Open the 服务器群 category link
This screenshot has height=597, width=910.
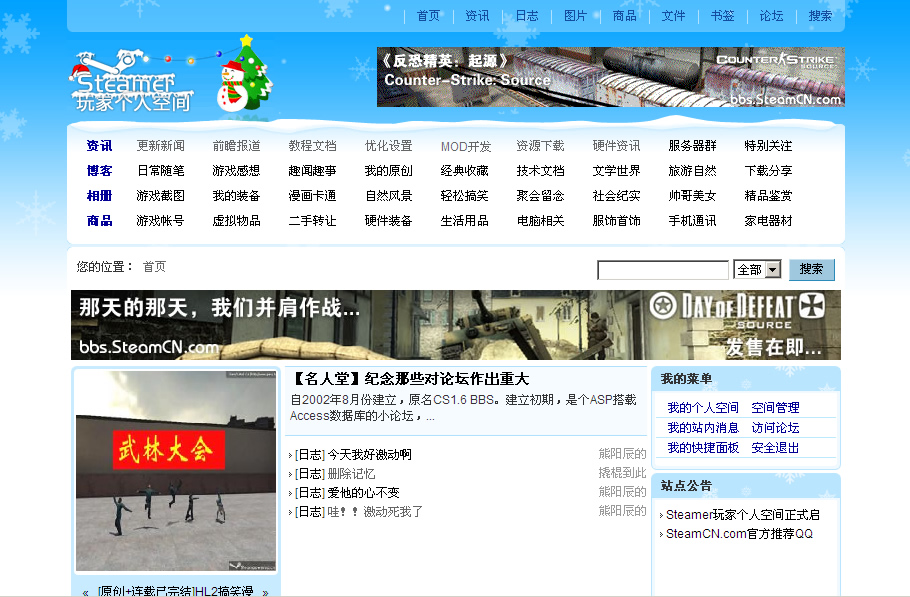coord(692,146)
